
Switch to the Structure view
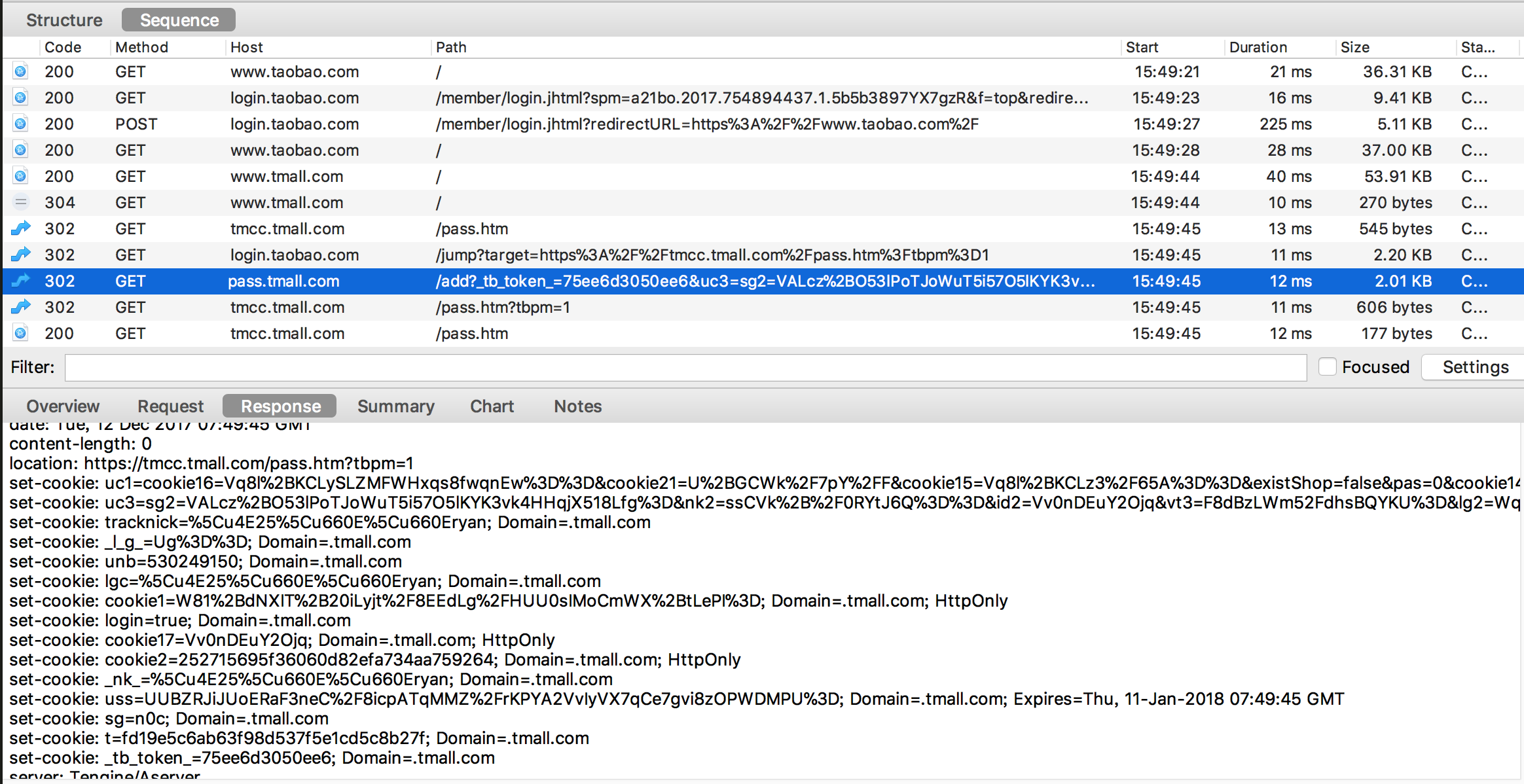pyautogui.click(x=64, y=20)
